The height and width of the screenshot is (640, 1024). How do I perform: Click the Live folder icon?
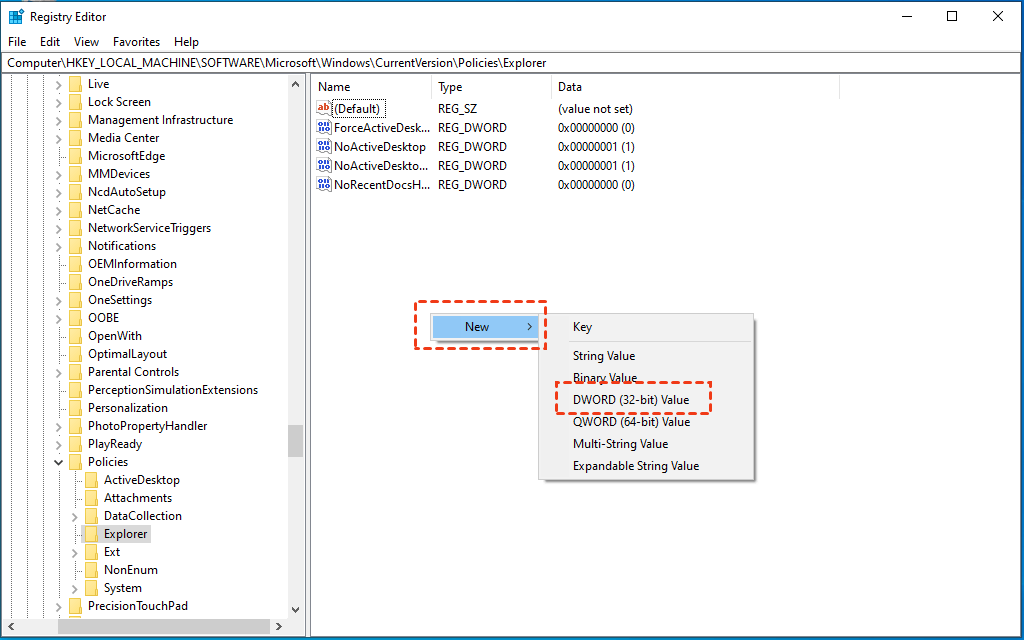[x=76, y=84]
